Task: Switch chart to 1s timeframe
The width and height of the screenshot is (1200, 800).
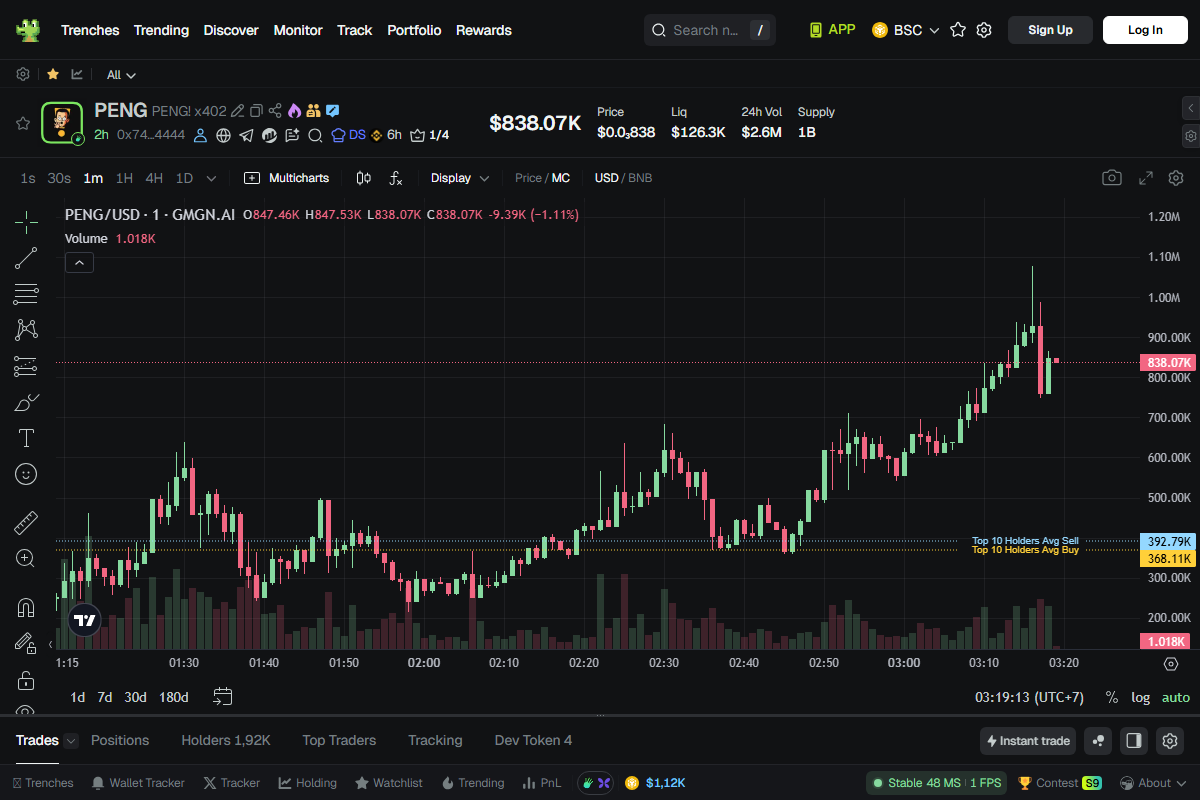Action: (28, 178)
